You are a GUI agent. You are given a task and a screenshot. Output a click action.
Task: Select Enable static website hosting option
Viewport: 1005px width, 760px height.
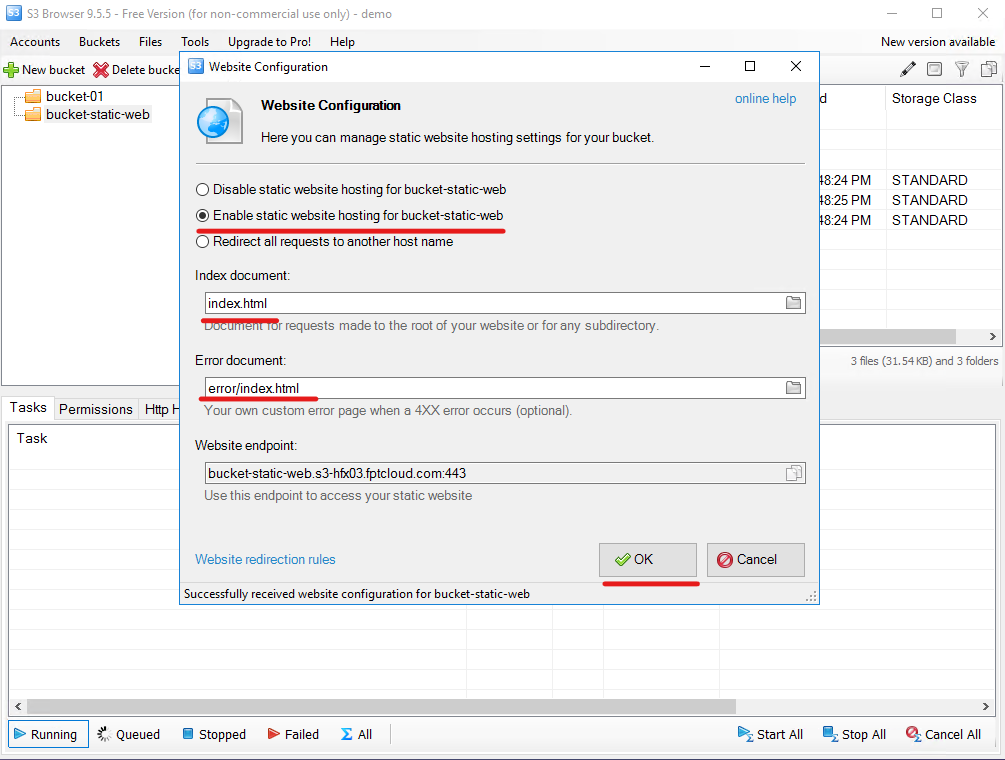pyautogui.click(x=203, y=215)
